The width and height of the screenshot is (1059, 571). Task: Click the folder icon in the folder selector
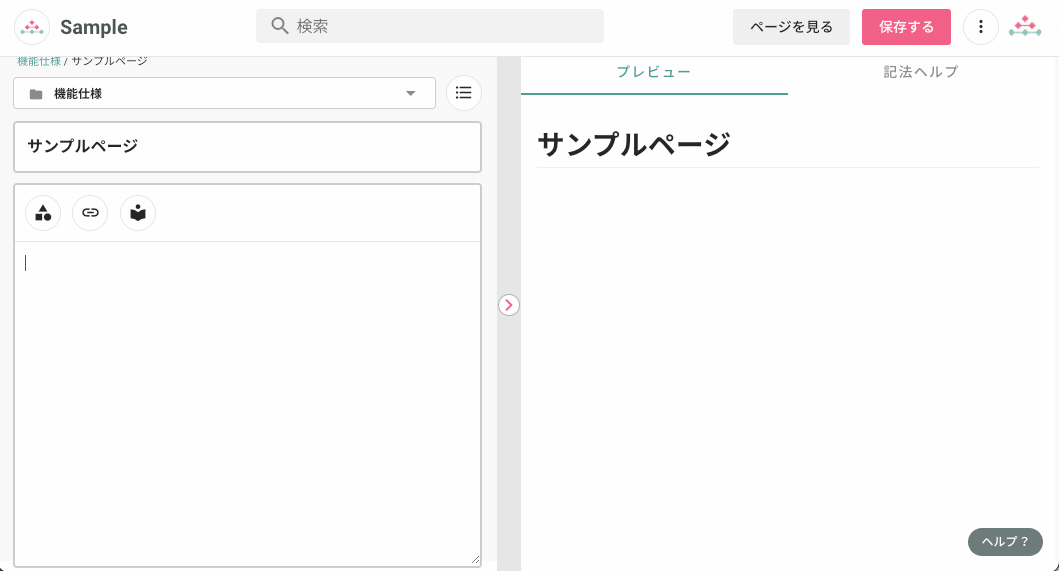click(x=36, y=94)
